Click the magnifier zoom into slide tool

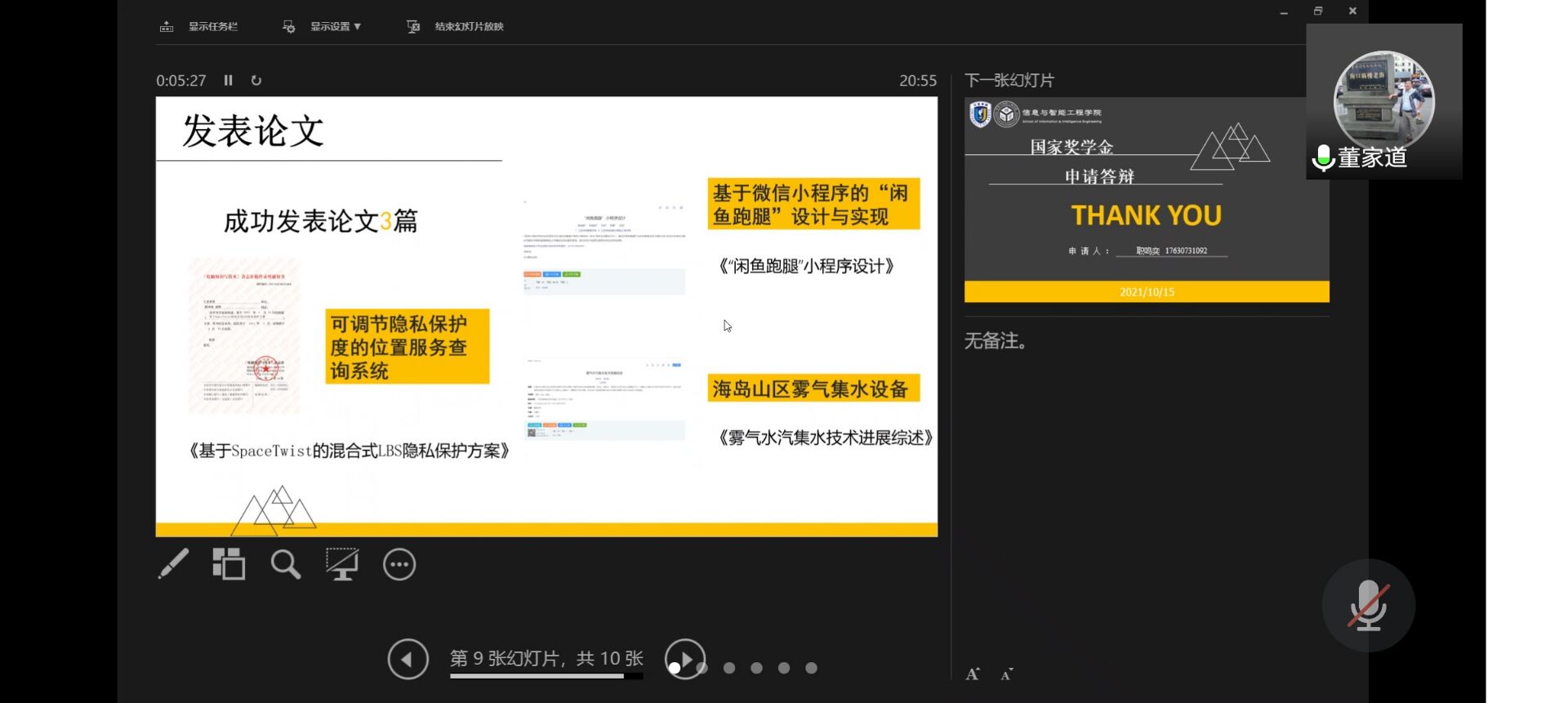(285, 564)
